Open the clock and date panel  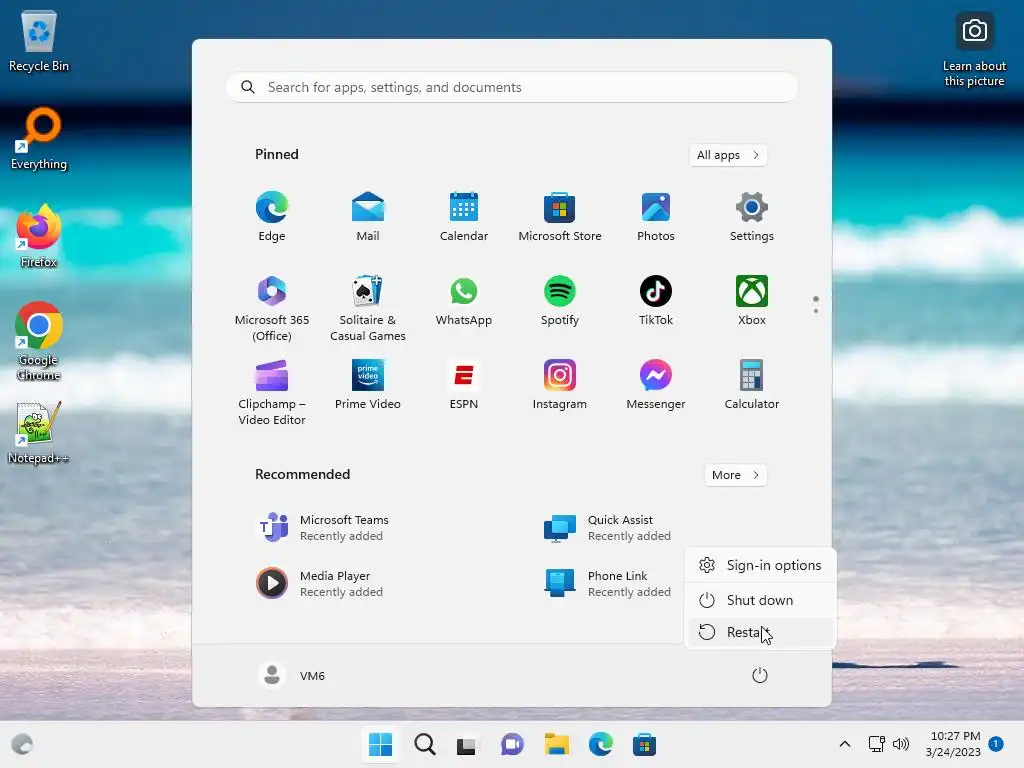pos(953,744)
